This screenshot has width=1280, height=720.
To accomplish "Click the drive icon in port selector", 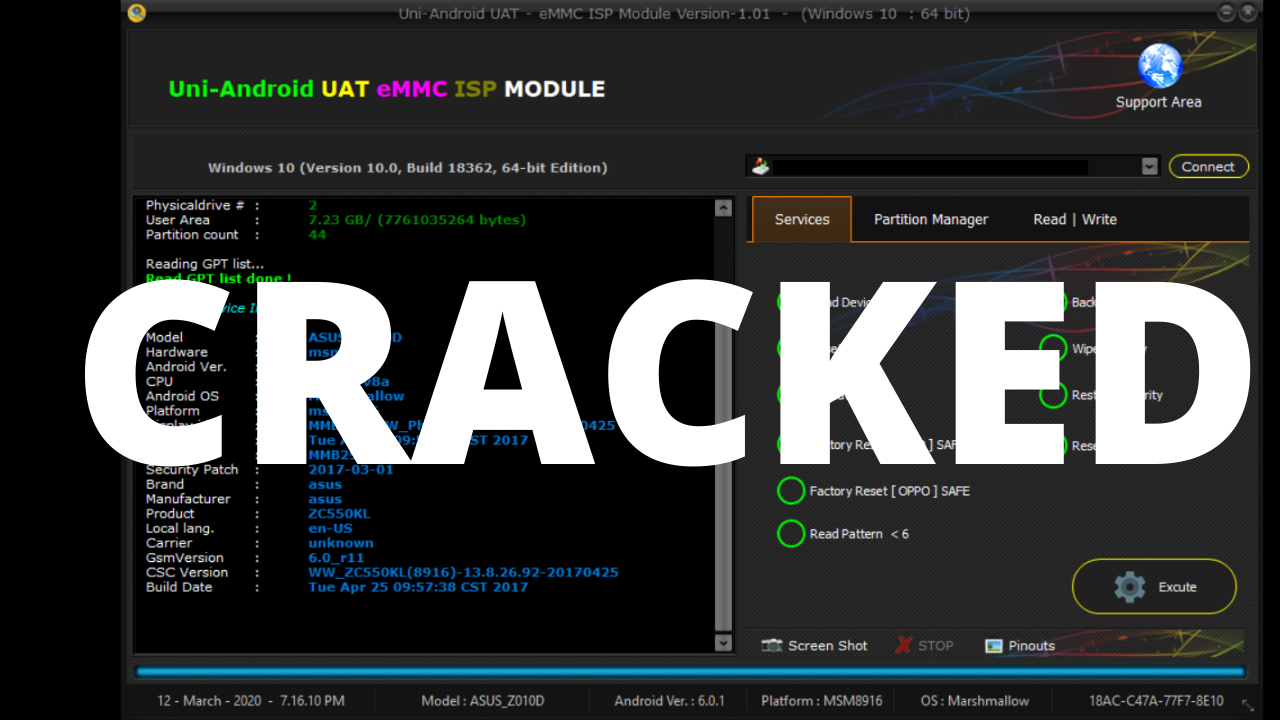I will tap(761, 167).
